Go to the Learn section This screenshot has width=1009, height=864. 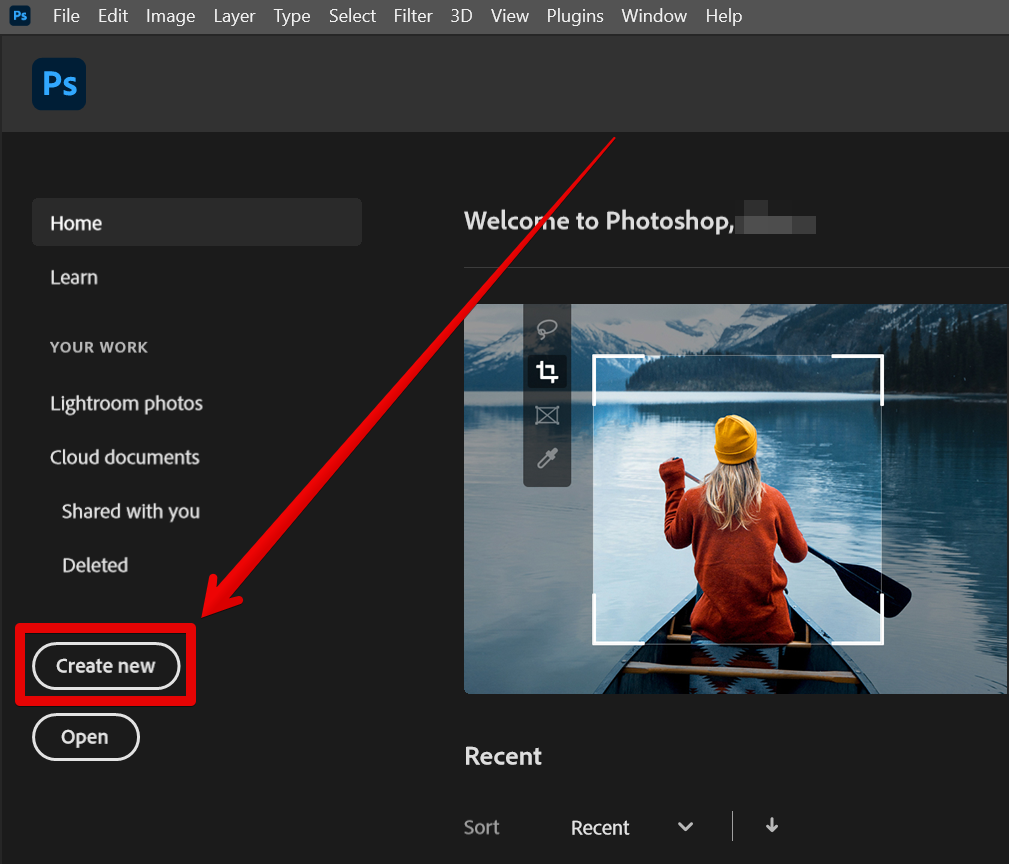click(74, 277)
